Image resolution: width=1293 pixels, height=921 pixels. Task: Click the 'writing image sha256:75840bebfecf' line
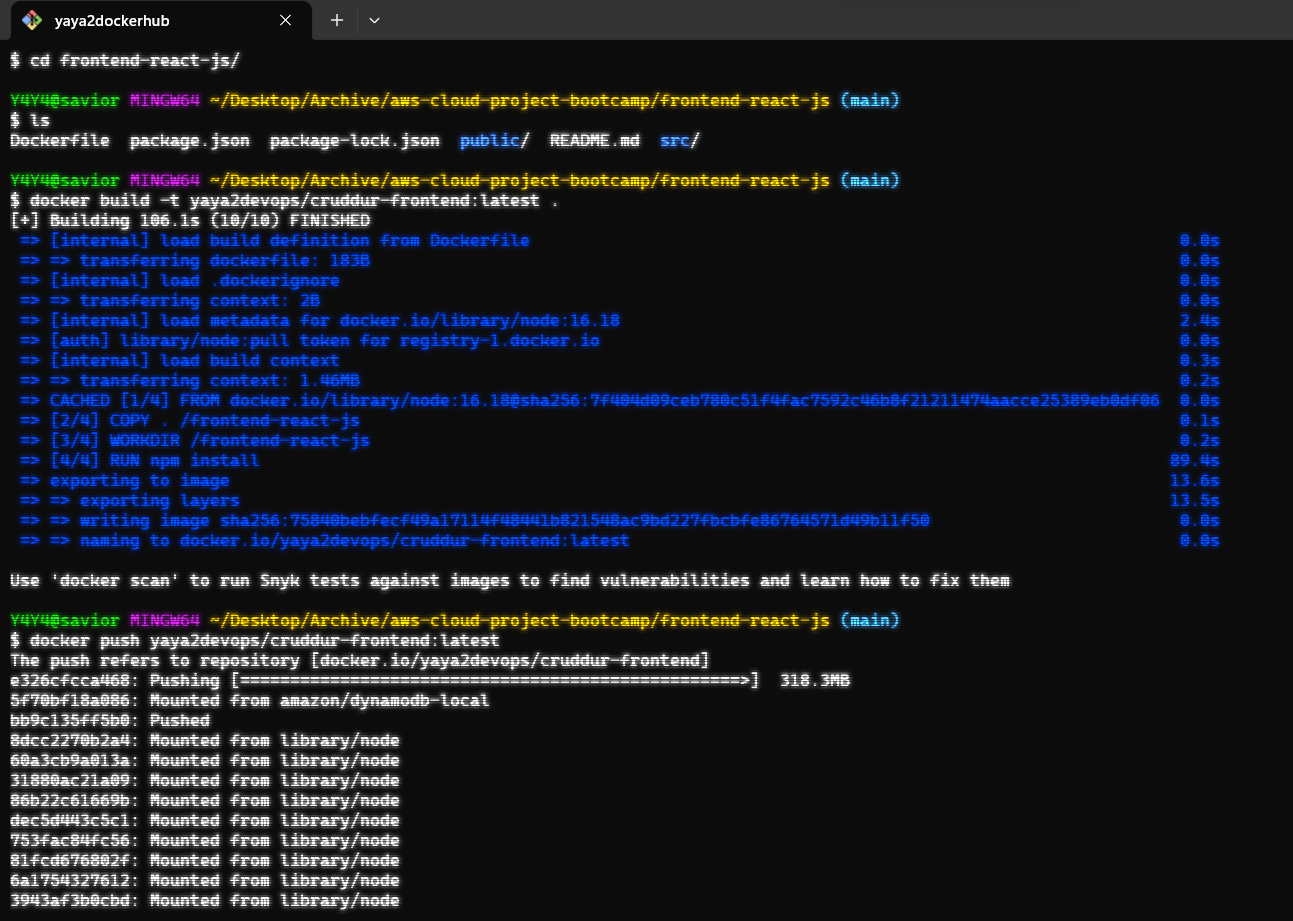pyautogui.click(x=475, y=520)
